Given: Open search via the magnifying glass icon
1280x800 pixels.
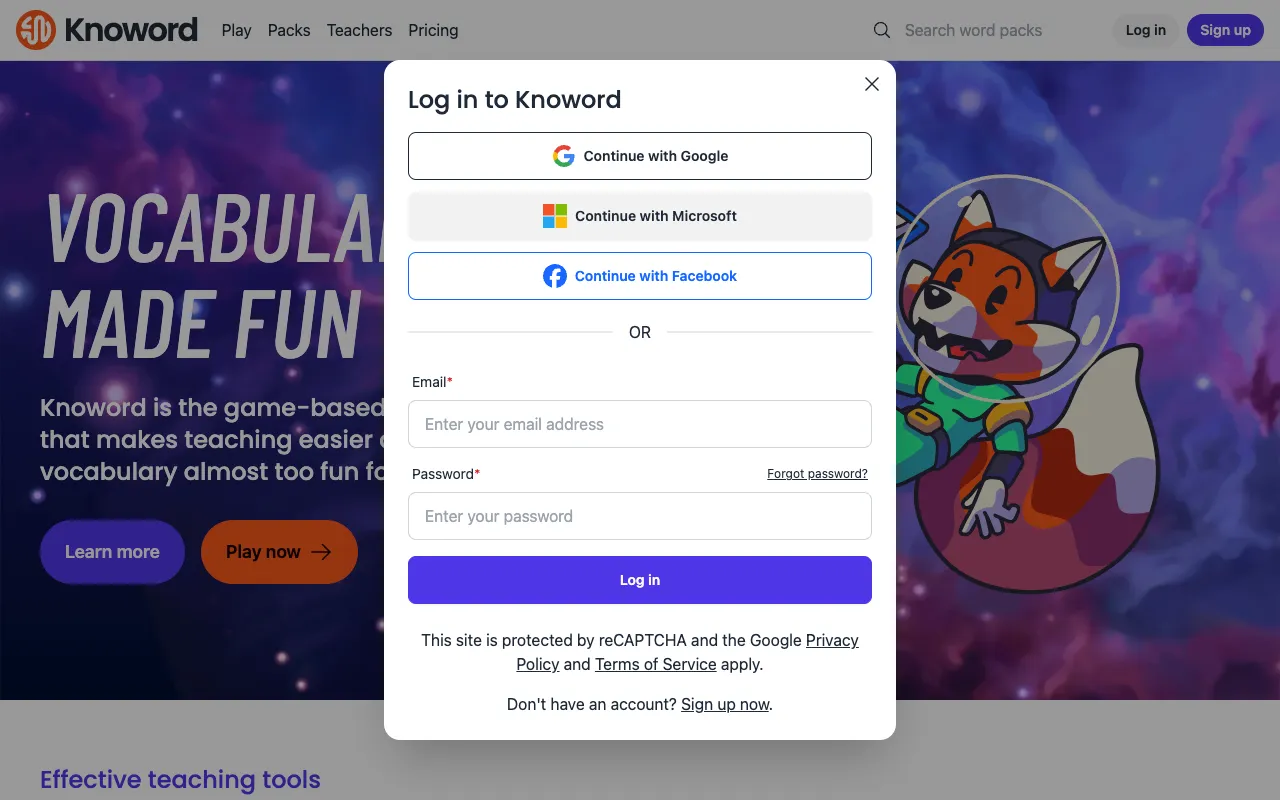Looking at the screenshot, I should pos(881,30).
